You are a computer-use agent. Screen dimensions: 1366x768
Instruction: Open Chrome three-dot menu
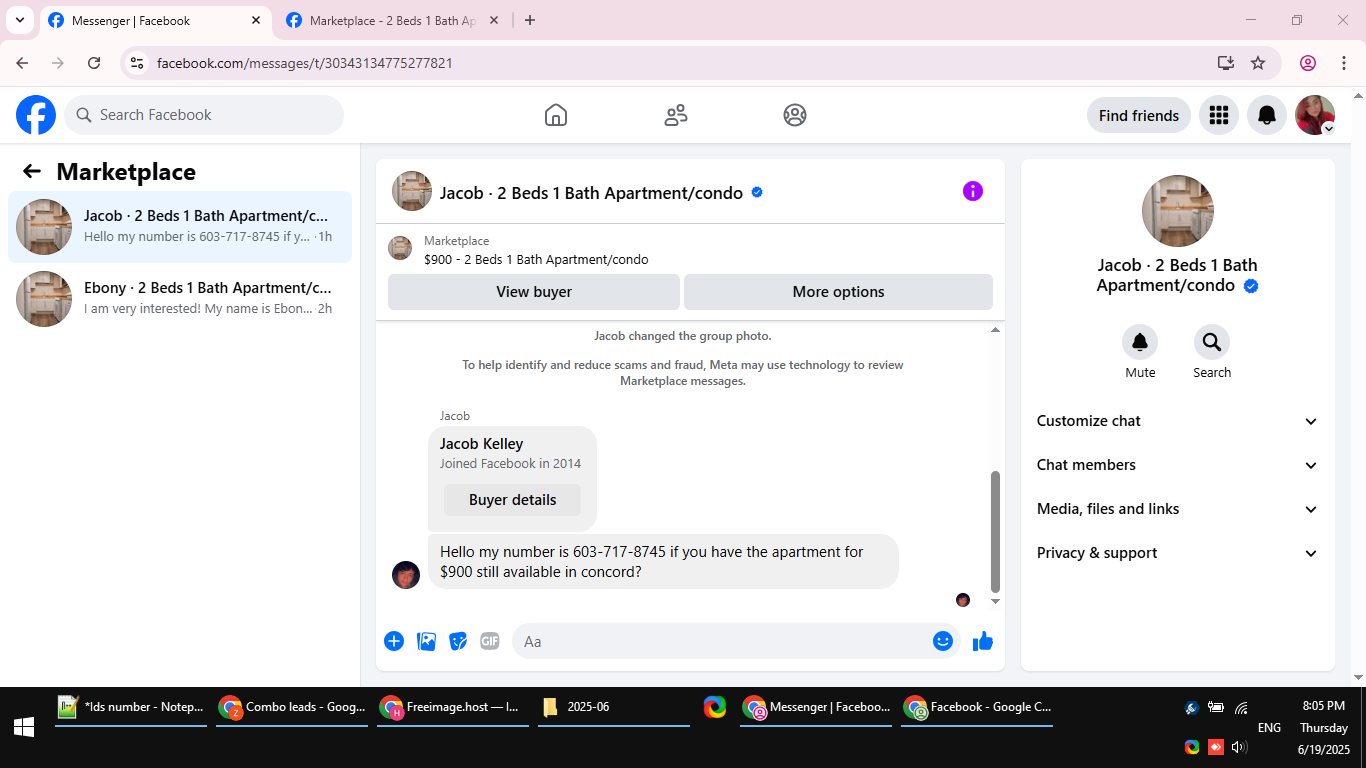1344,63
